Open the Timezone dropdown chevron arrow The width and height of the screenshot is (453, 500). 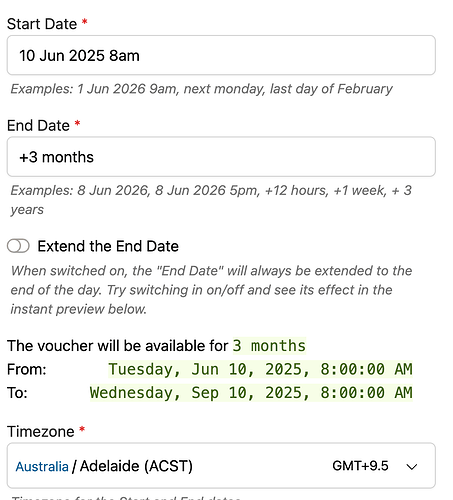(412, 466)
